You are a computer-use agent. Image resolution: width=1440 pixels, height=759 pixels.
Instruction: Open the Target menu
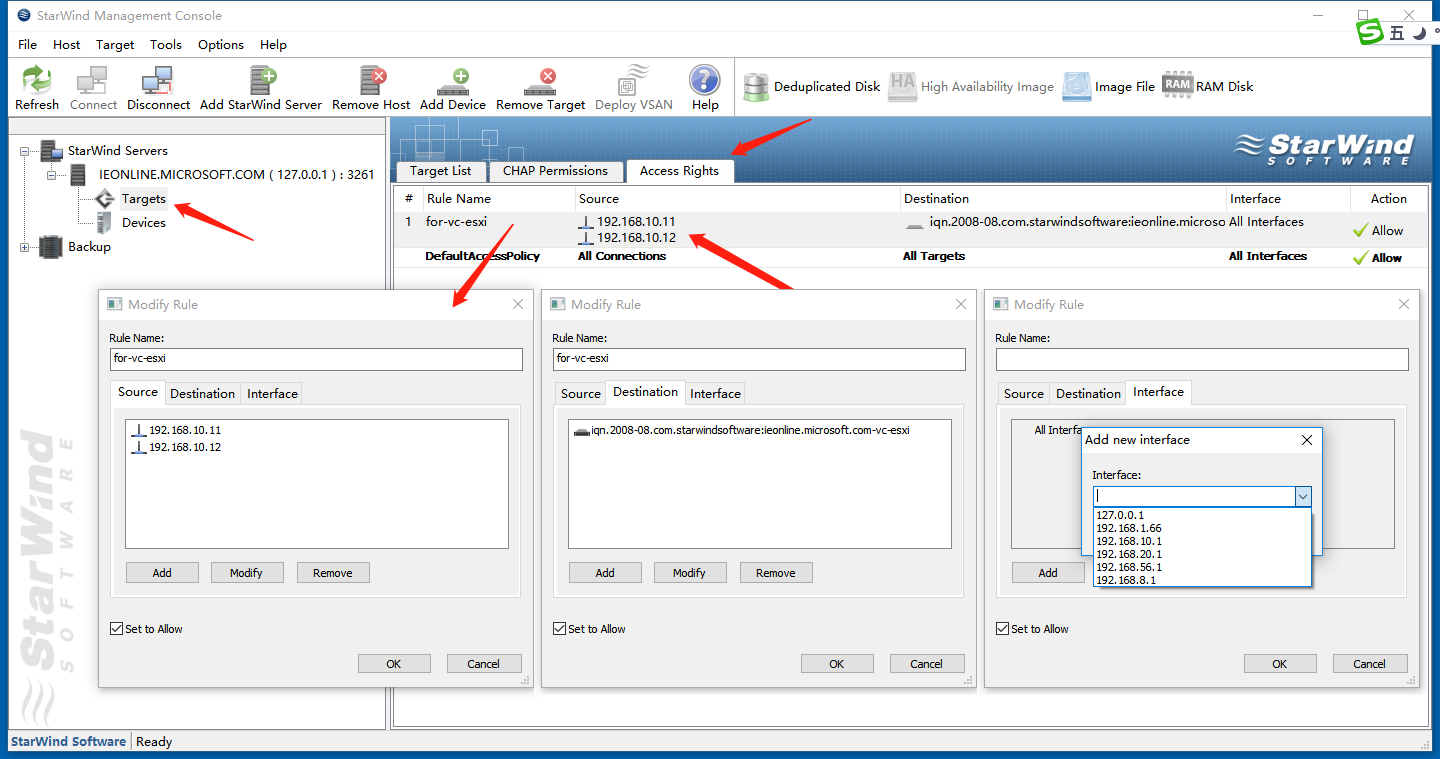click(115, 44)
